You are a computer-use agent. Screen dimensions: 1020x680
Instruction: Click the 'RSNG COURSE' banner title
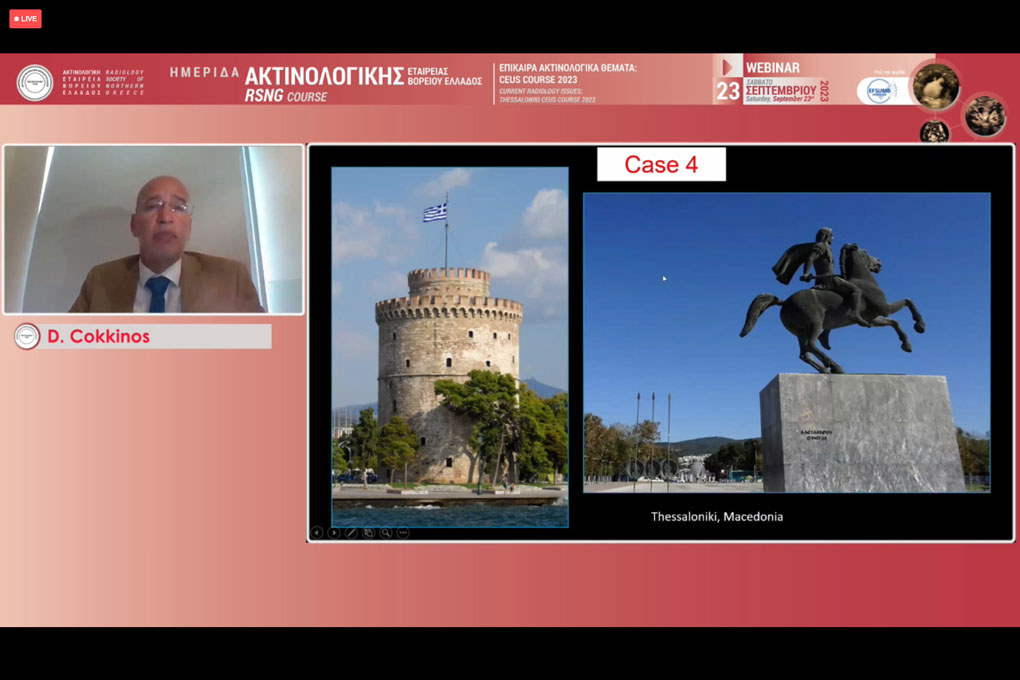[286, 96]
